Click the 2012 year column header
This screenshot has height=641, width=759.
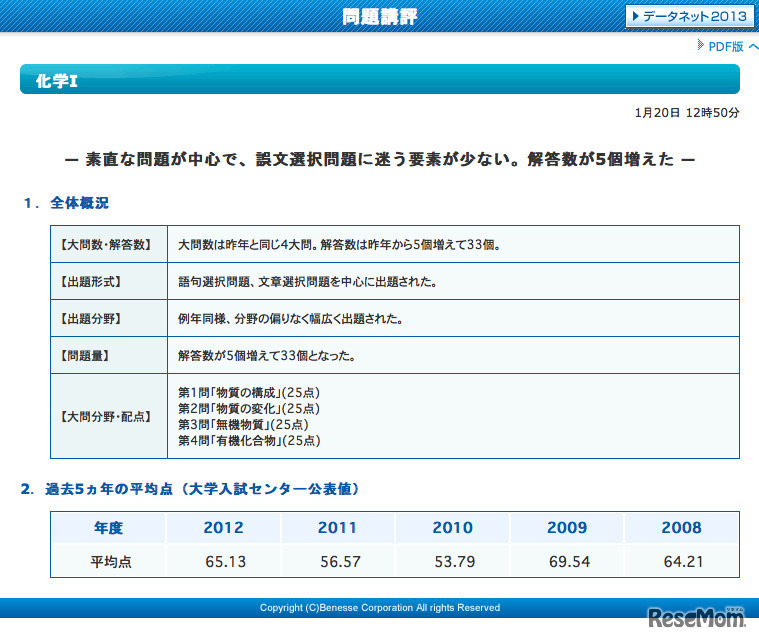pyautogui.click(x=224, y=527)
